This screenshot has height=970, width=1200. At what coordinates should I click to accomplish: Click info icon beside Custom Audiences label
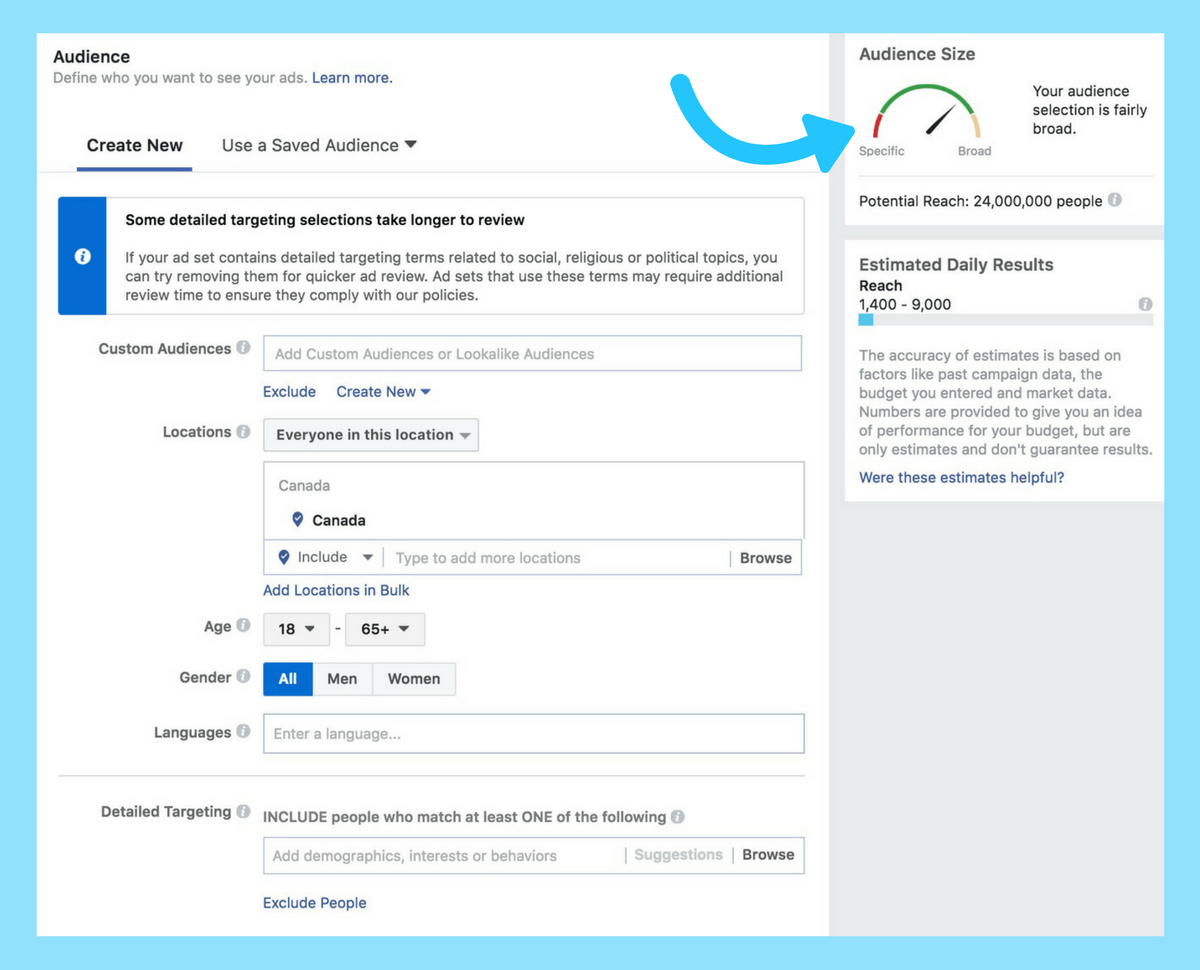[x=243, y=348]
